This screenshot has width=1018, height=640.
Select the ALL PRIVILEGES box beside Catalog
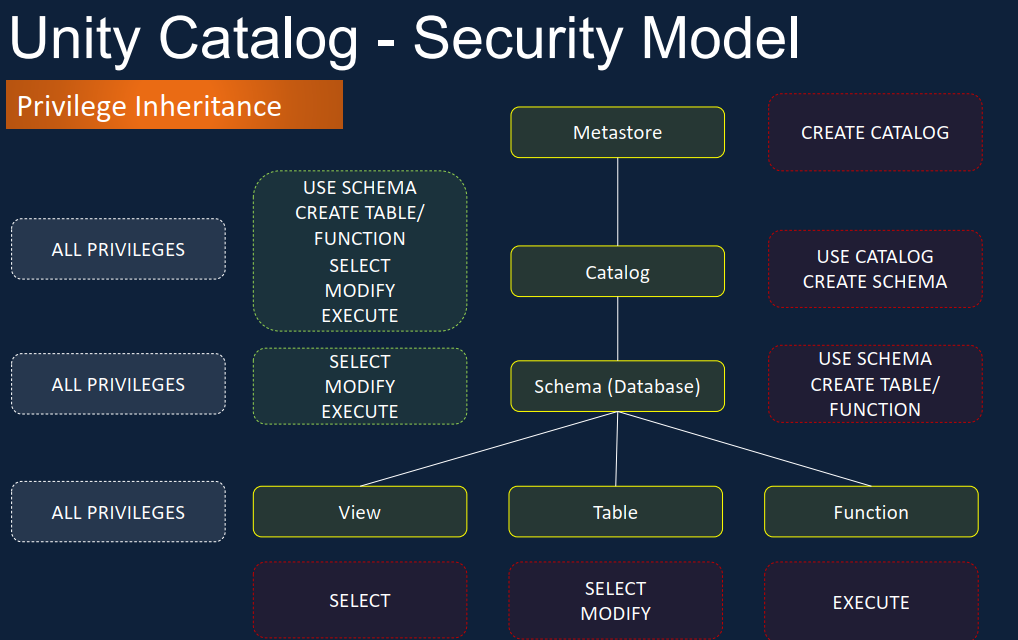[118, 249]
